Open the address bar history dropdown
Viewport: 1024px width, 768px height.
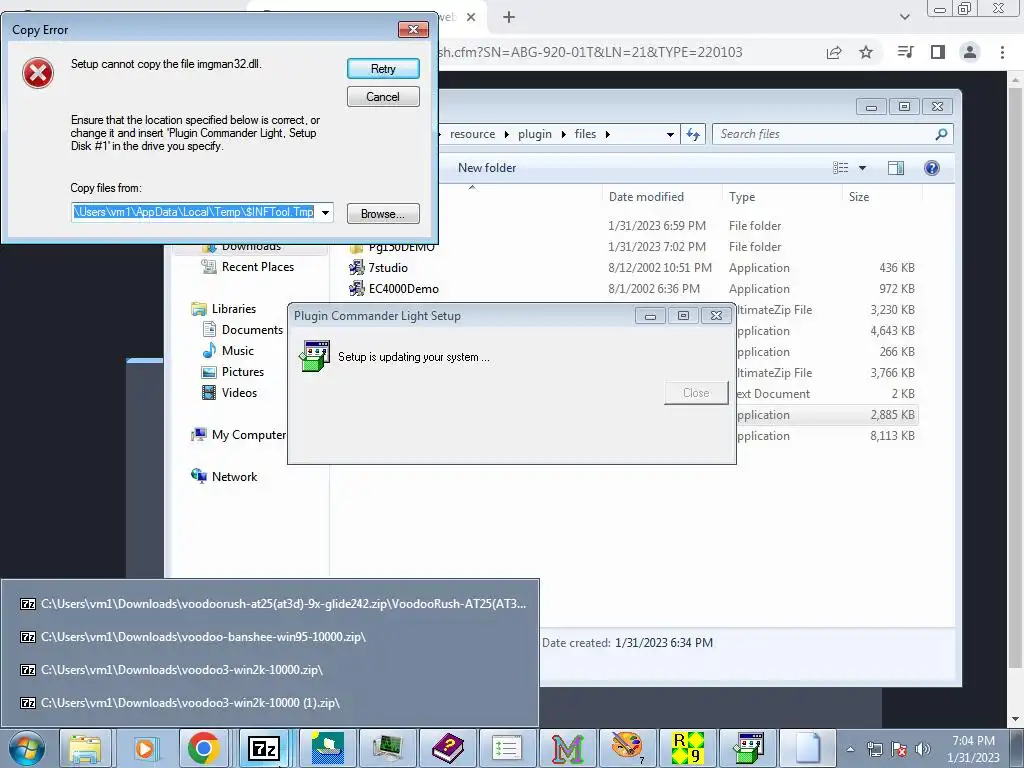[670, 134]
